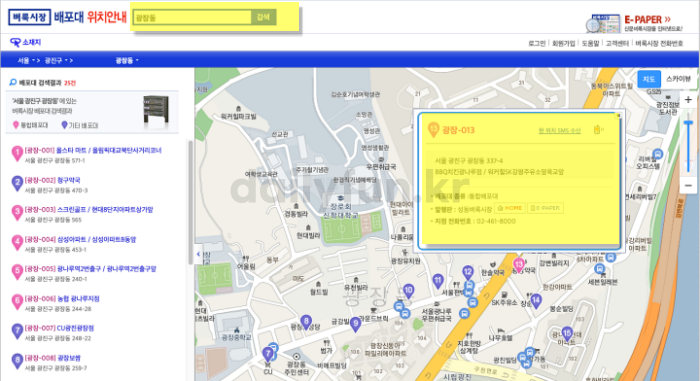Open the E-PAPER banner at top right

634,22
